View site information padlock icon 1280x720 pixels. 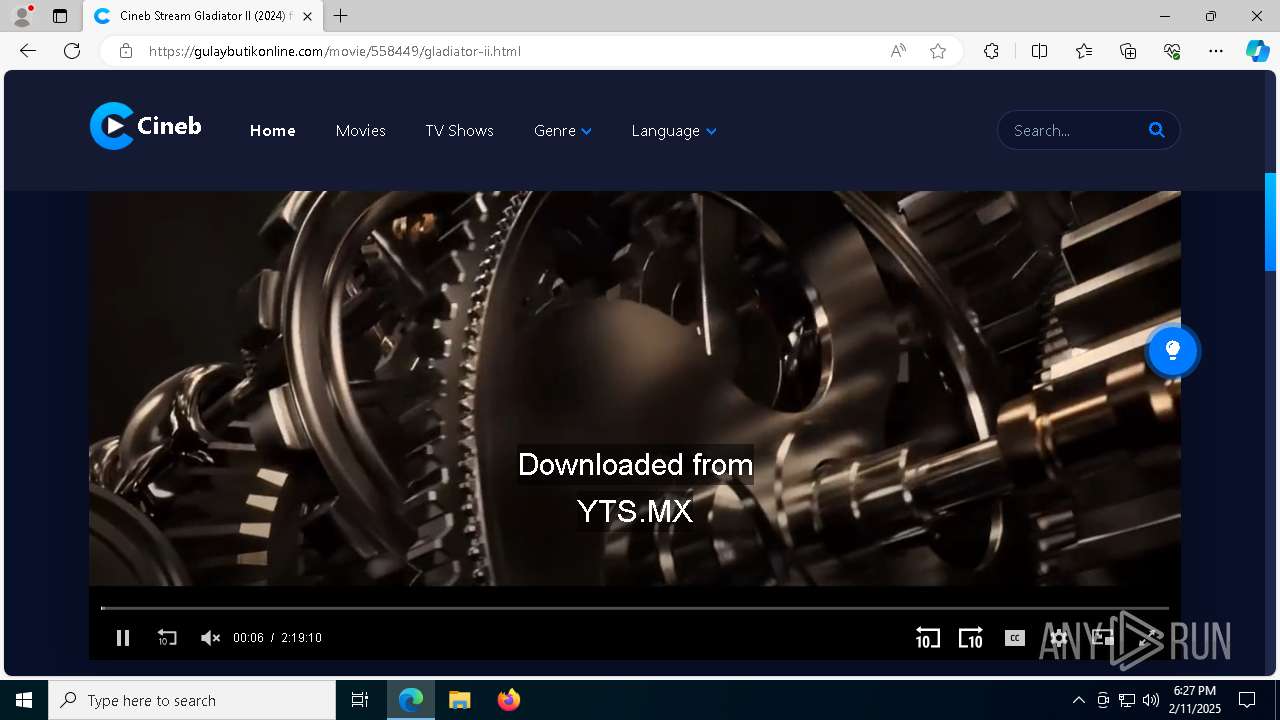(x=126, y=51)
